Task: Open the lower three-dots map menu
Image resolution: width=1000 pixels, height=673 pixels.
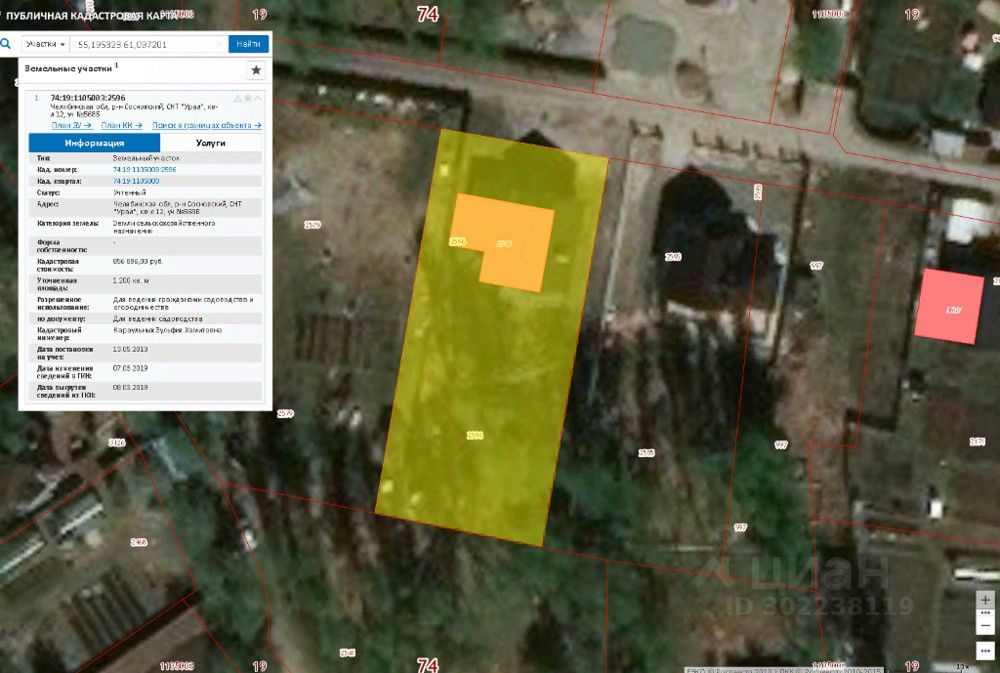Action: (985, 651)
